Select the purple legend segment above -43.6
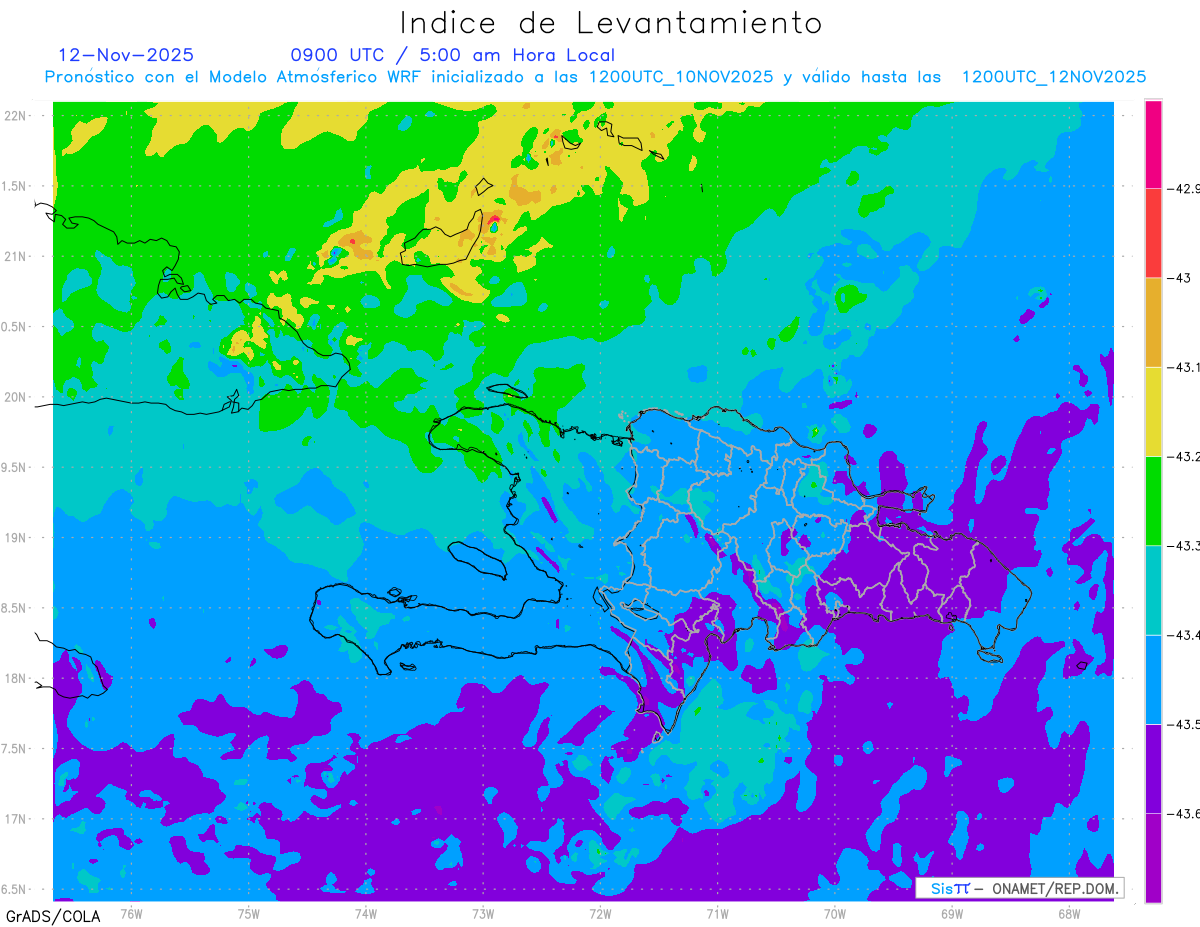The image size is (1200, 927). 1153,768
